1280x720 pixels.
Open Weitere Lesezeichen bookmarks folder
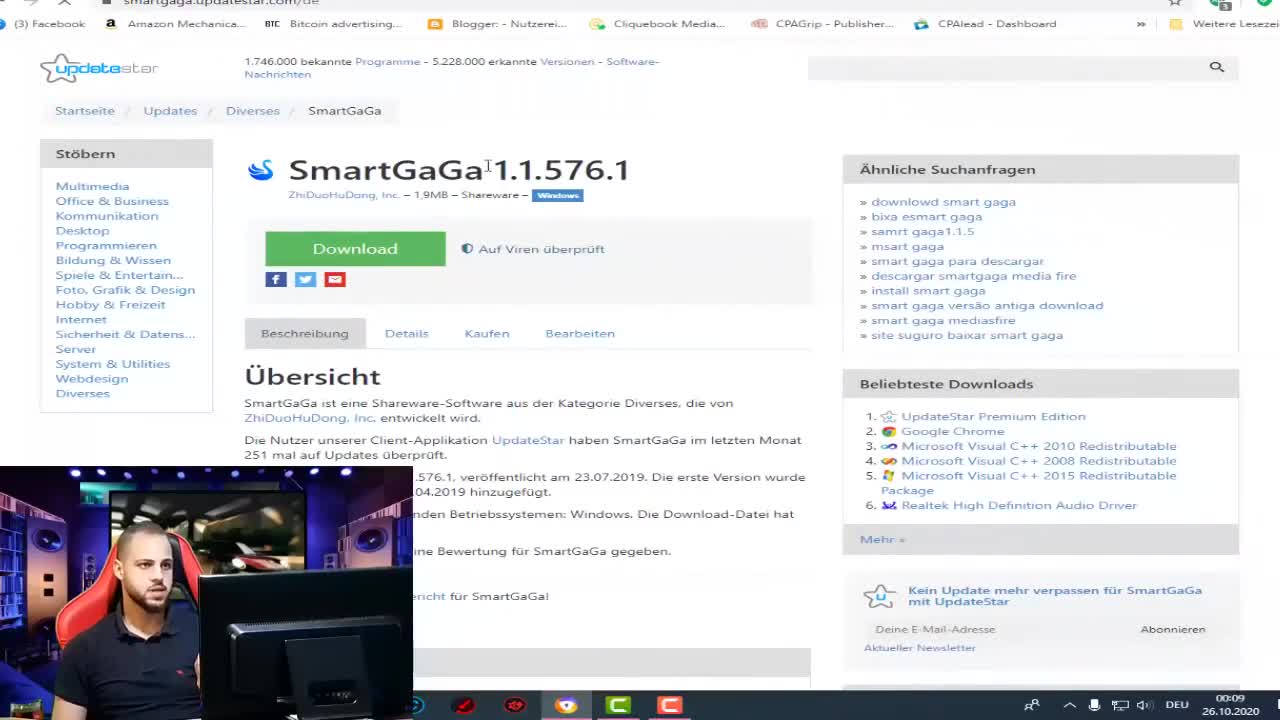pos(1224,24)
